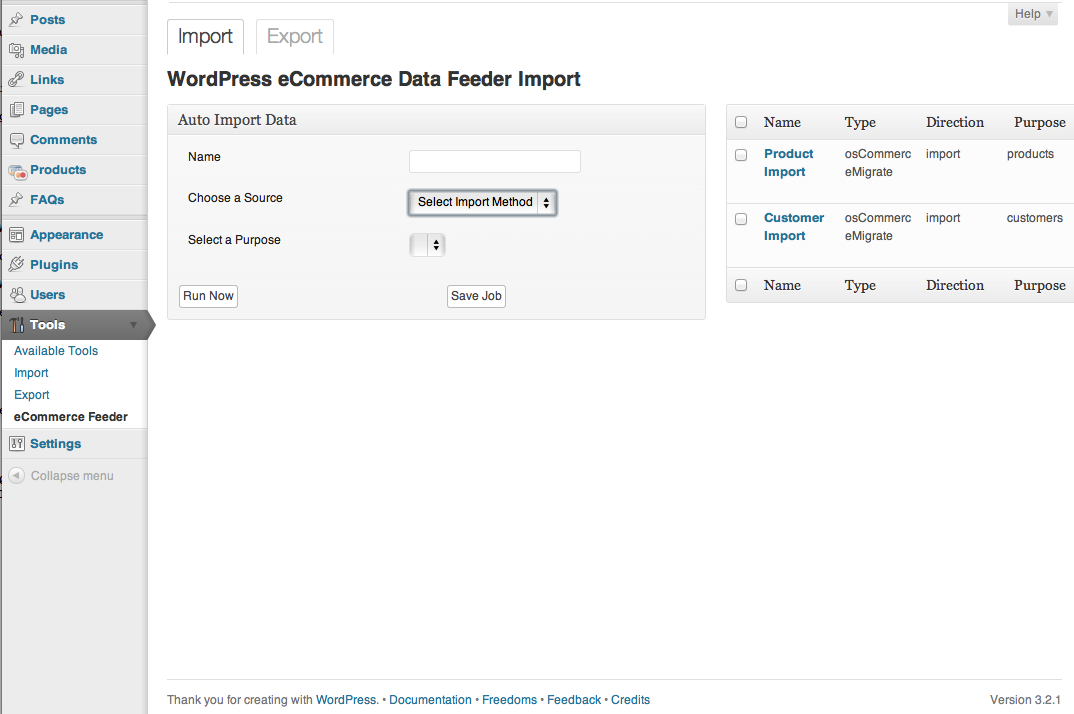Follow the Feedback footer link
Image resolution: width=1074 pixels, height=714 pixels.
pos(574,700)
